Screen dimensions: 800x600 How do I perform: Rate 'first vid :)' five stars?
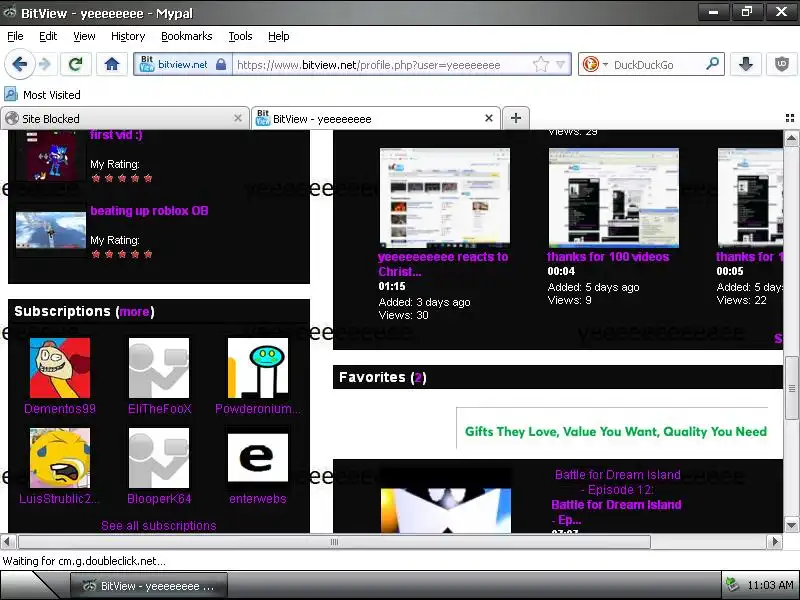point(148,178)
